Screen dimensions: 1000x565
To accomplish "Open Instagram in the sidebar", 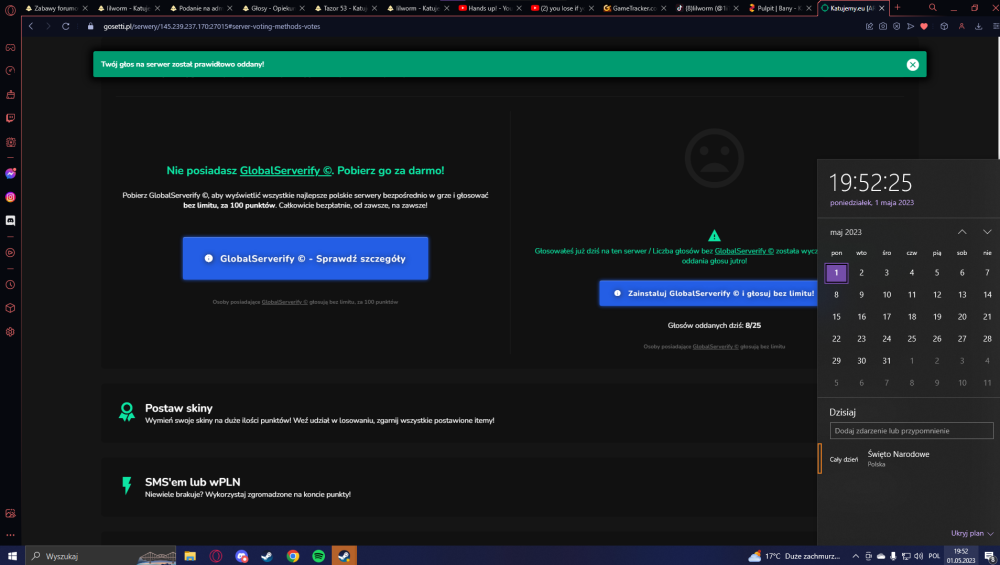I will click(10, 197).
